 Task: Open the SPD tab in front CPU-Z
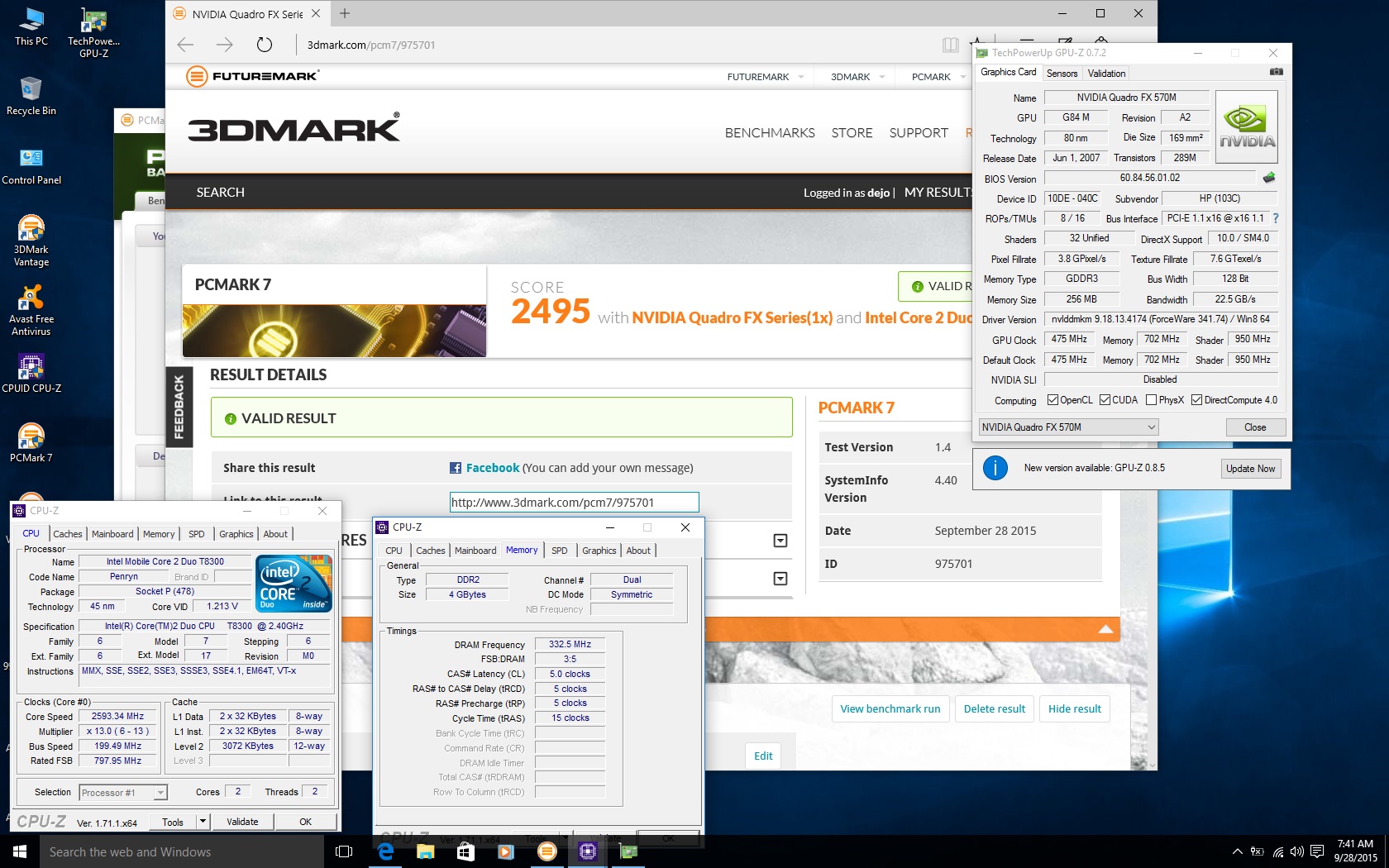[560, 551]
